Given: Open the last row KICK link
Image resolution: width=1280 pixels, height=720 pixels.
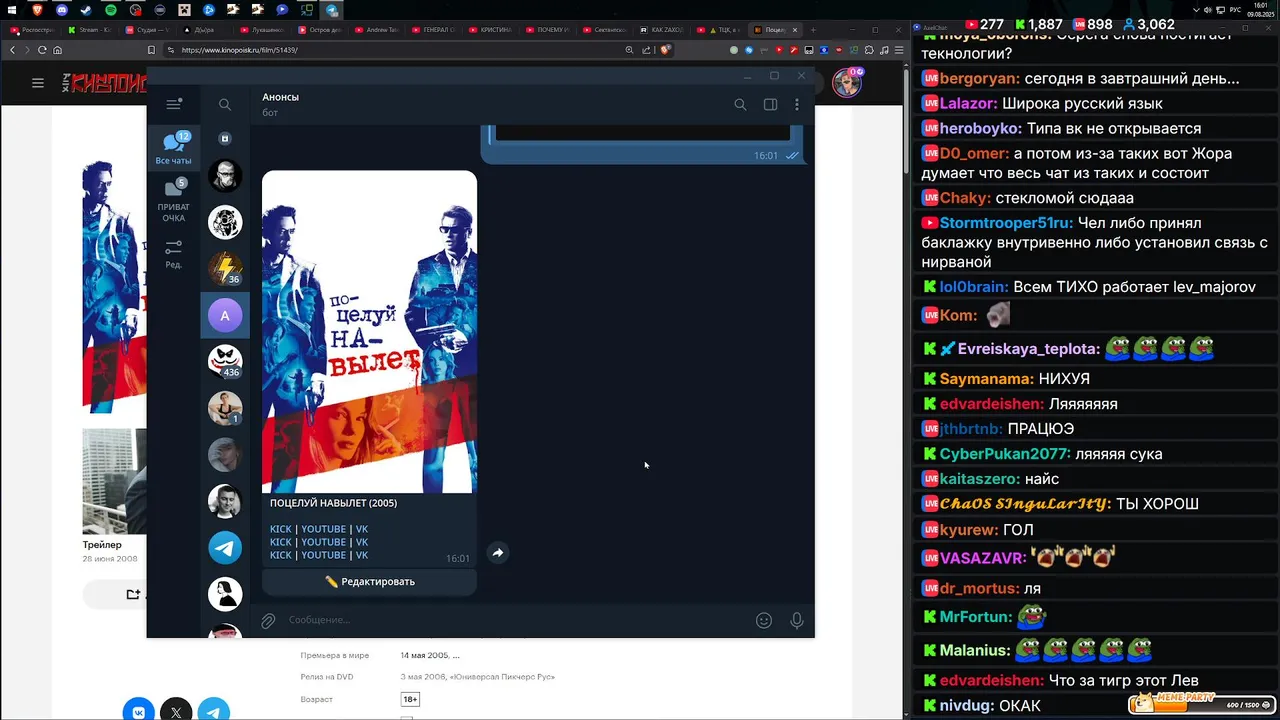Looking at the screenshot, I should click(x=280, y=555).
